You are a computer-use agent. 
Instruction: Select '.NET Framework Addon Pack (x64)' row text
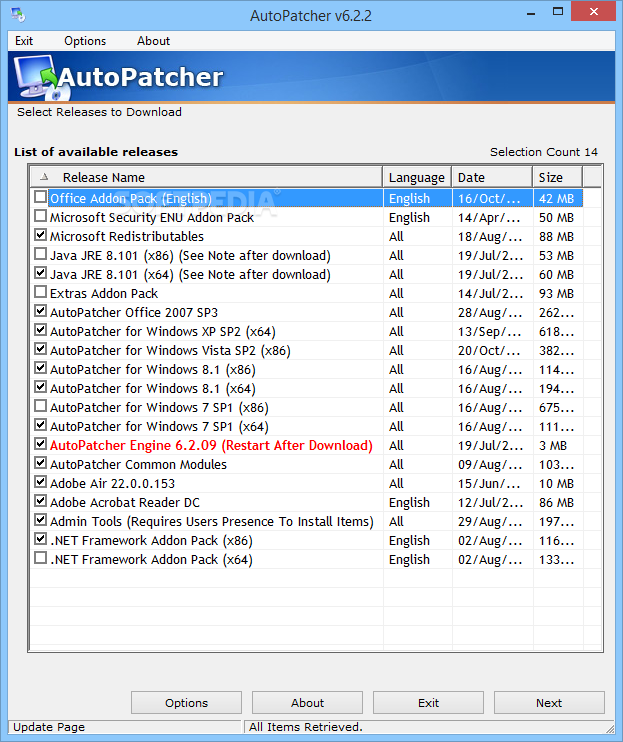click(151, 559)
